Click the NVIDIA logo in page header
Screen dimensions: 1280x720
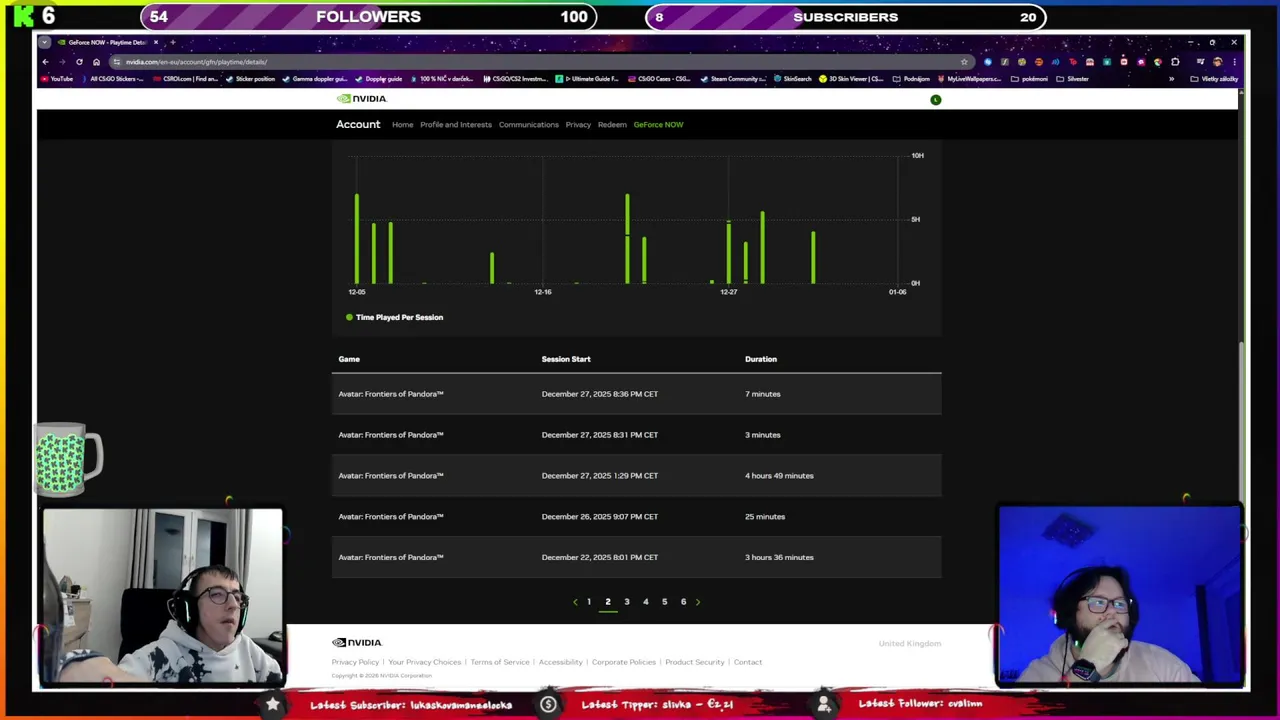click(x=362, y=99)
